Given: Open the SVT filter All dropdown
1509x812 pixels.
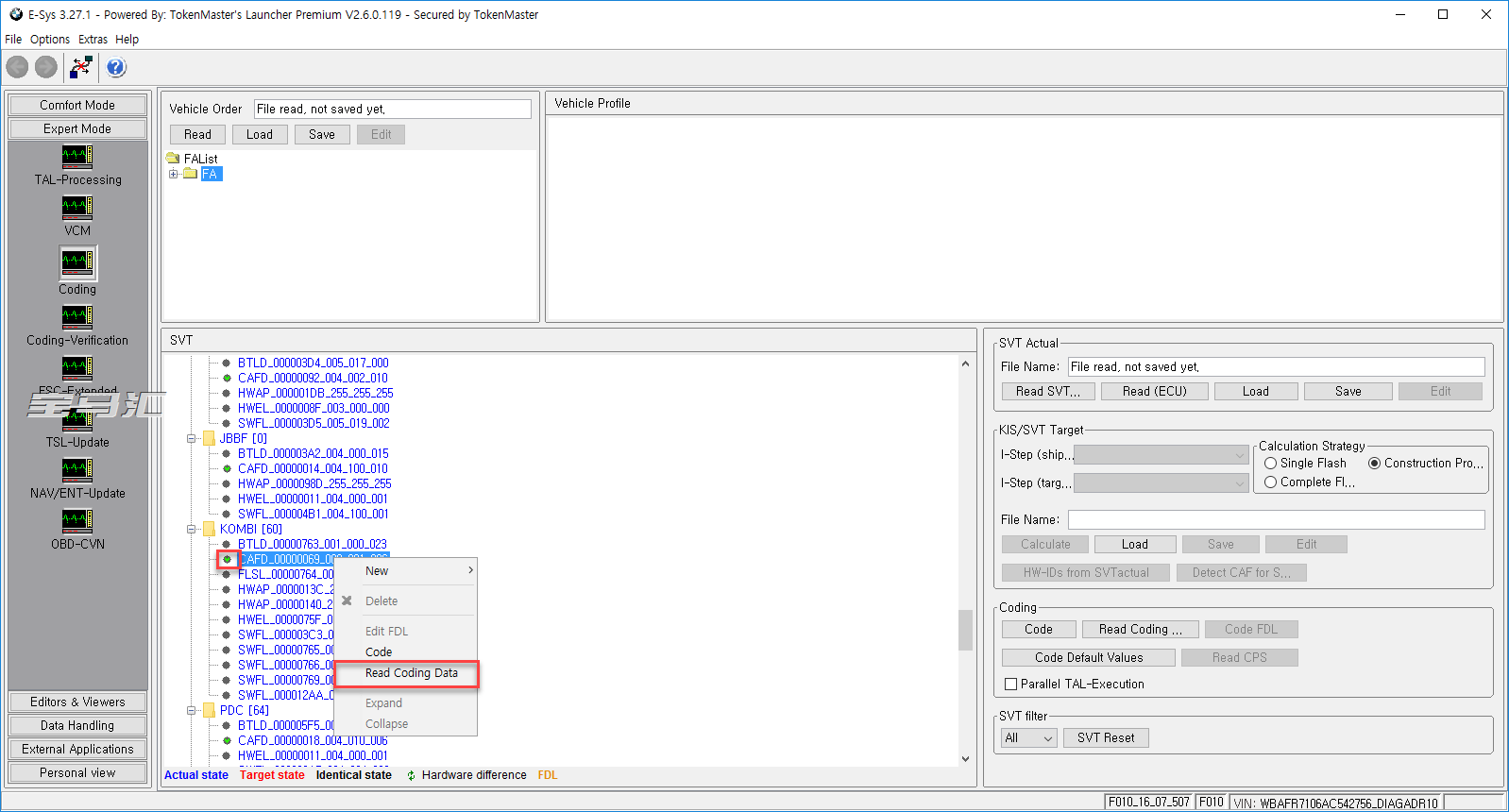Looking at the screenshot, I should [1028, 738].
